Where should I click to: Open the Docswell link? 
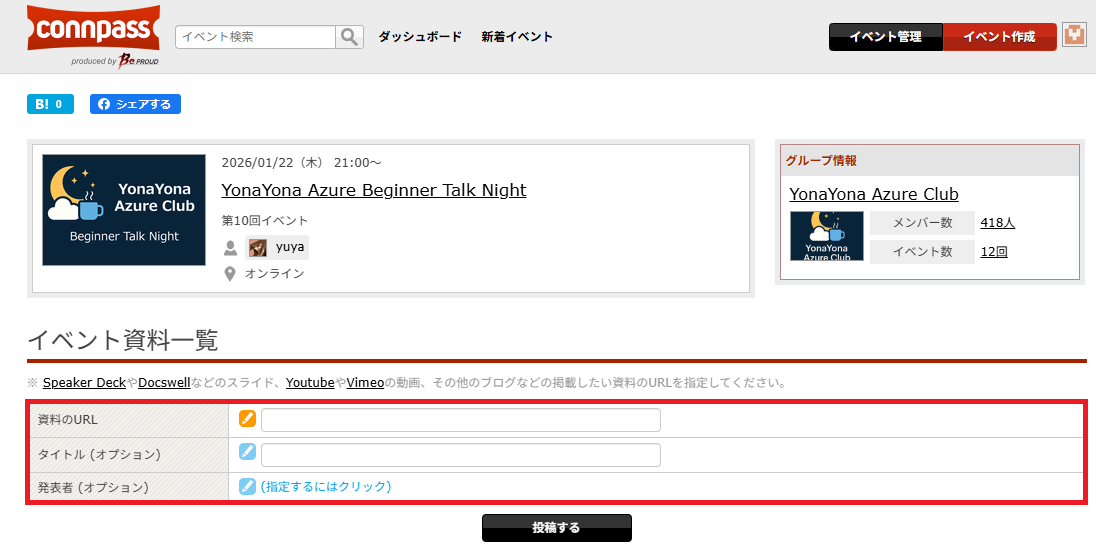click(x=164, y=383)
